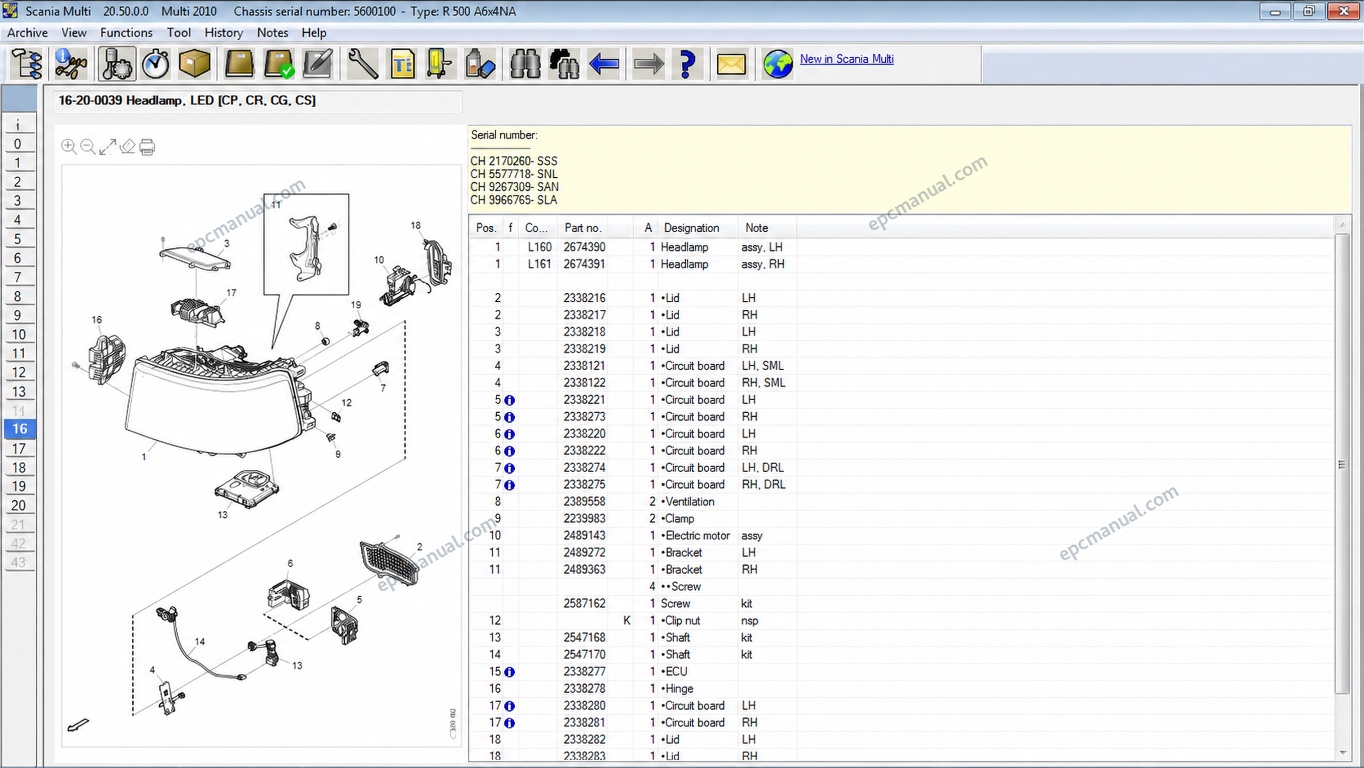Print the illustration with the printer icon
This screenshot has height=768, width=1364.
[x=147, y=147]
